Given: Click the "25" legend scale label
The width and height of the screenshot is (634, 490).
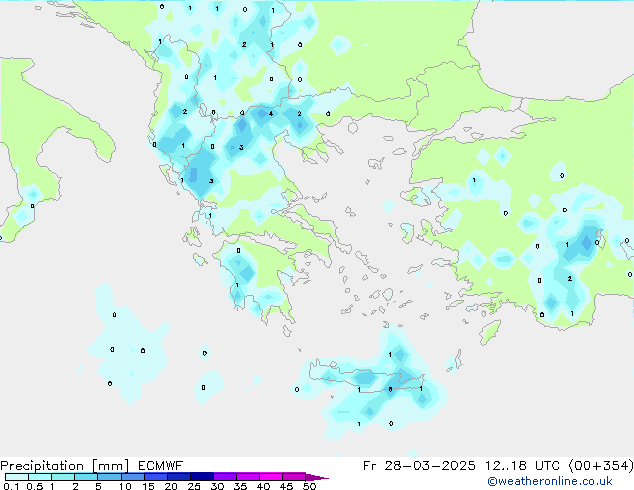Looking at the screenshot, I should [x=194, y=486].
